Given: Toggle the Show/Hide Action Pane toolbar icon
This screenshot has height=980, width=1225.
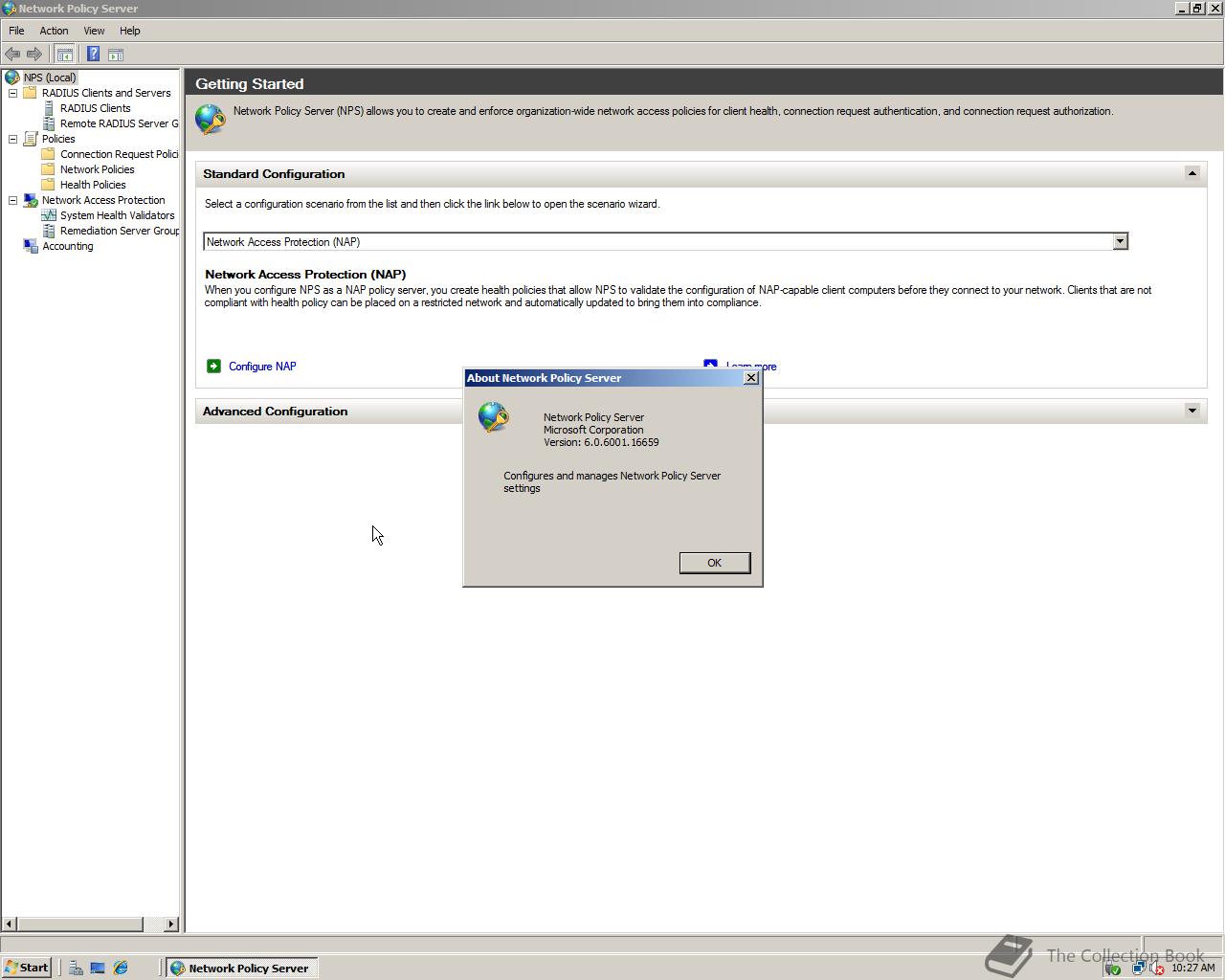Looking at the screenshot, I should click(116, 55).
